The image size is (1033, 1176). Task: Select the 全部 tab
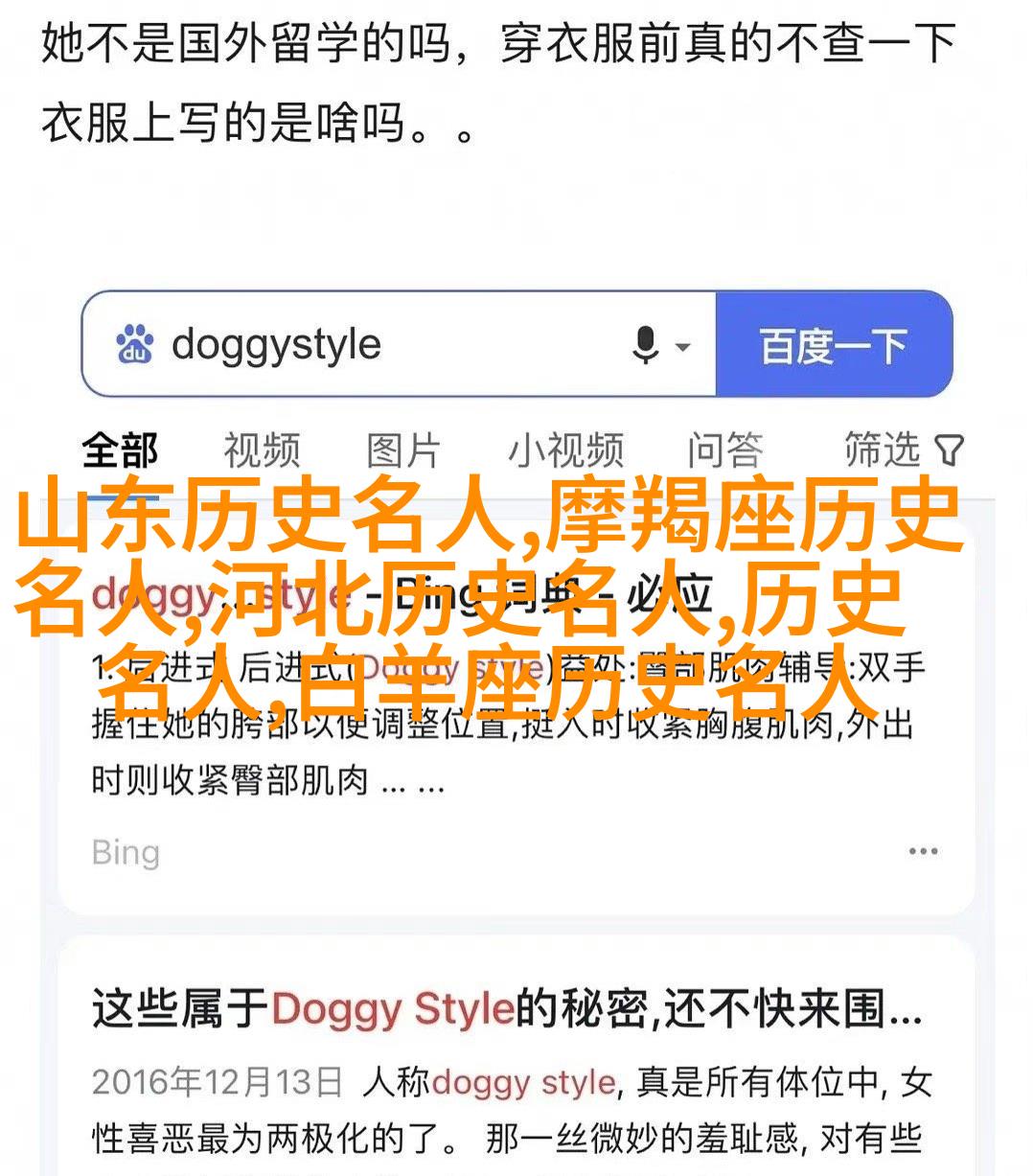tap(120, 450)
